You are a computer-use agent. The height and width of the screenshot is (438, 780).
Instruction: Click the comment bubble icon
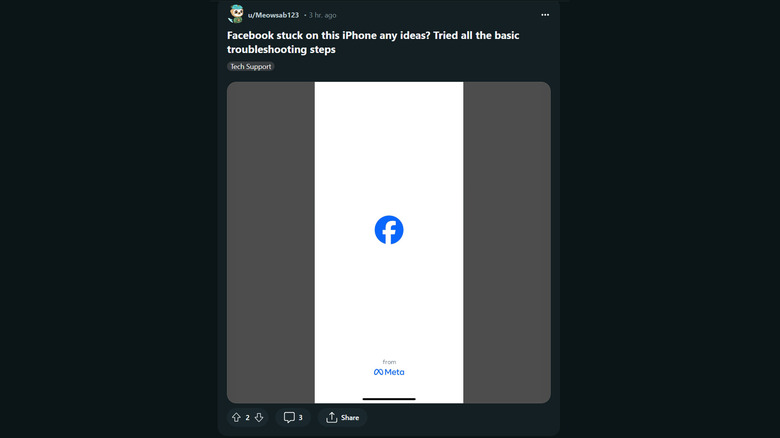click(x=289, y=417)
